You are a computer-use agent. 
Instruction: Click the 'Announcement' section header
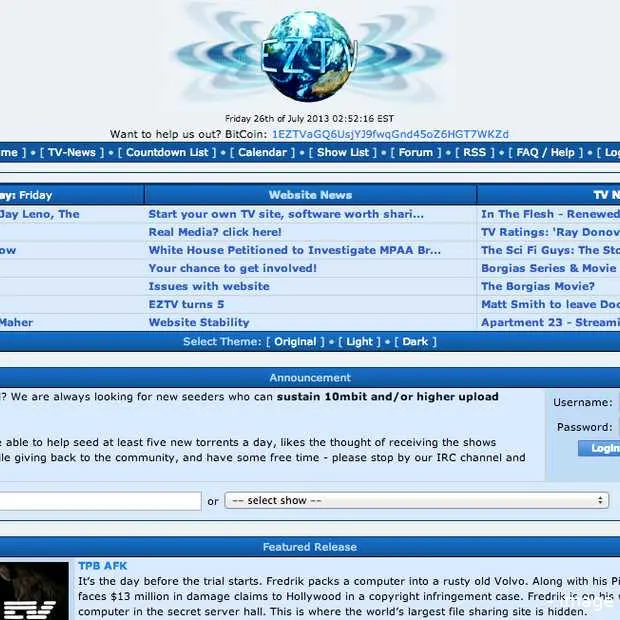[310, 378]
